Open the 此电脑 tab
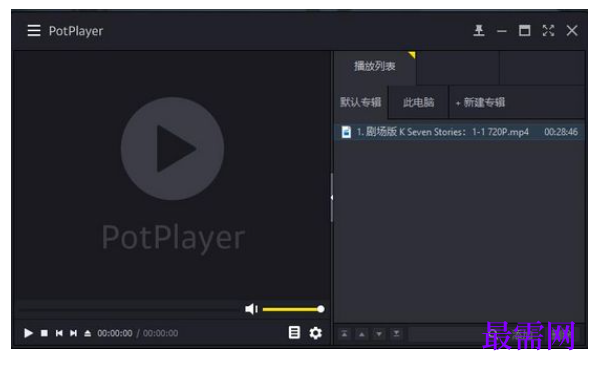The image size is (594, 367). click(x=419, y=102)
